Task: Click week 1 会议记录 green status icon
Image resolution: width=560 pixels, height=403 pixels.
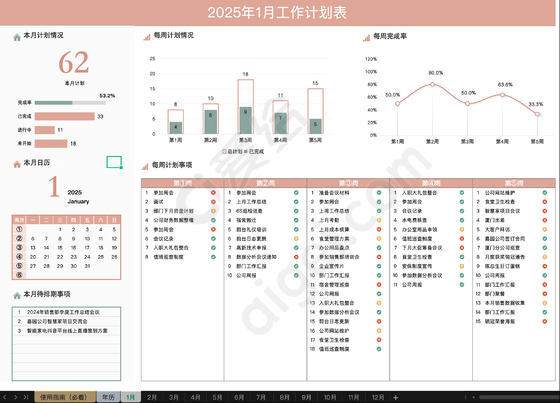Action: click(x=213, y=239)
